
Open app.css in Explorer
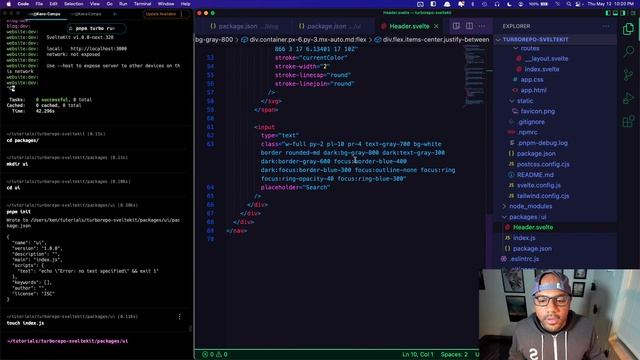pyautogui.click(x=532, y=80)
